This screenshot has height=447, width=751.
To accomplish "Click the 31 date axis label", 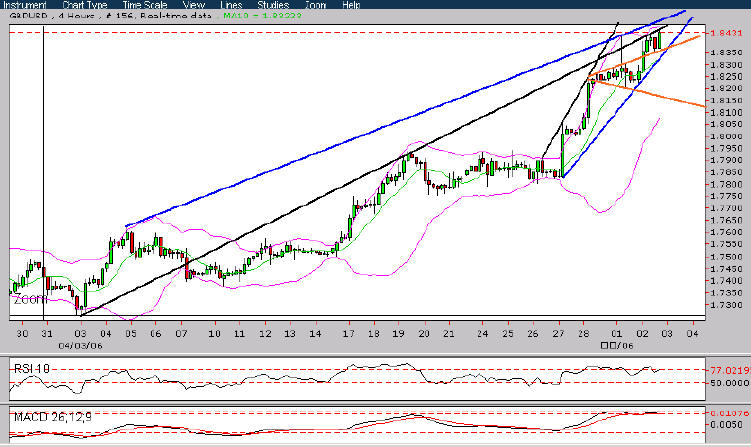I will pos(47,333).
